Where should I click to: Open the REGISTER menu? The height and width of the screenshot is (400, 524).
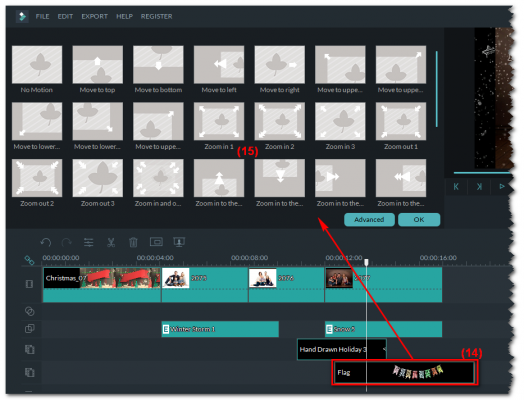[x=156, y=16]
